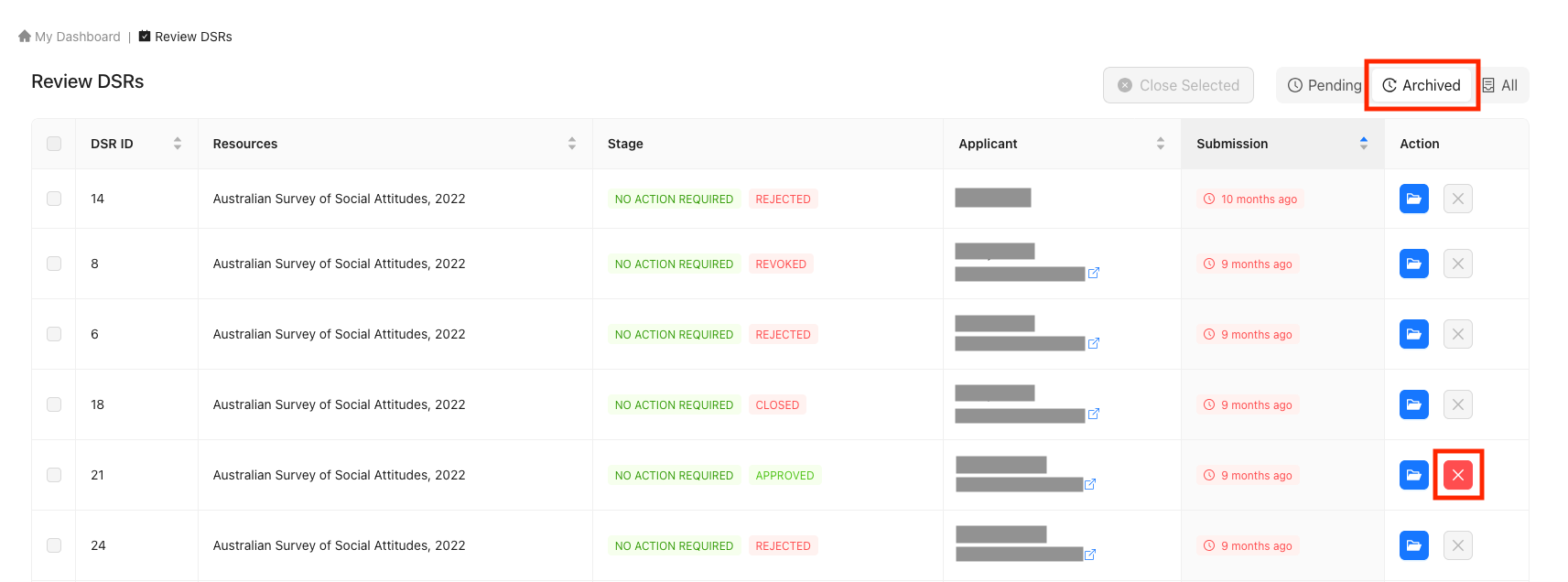Sort table by Submission column arrows
Screen dimensions: 1568x582
1364,144
